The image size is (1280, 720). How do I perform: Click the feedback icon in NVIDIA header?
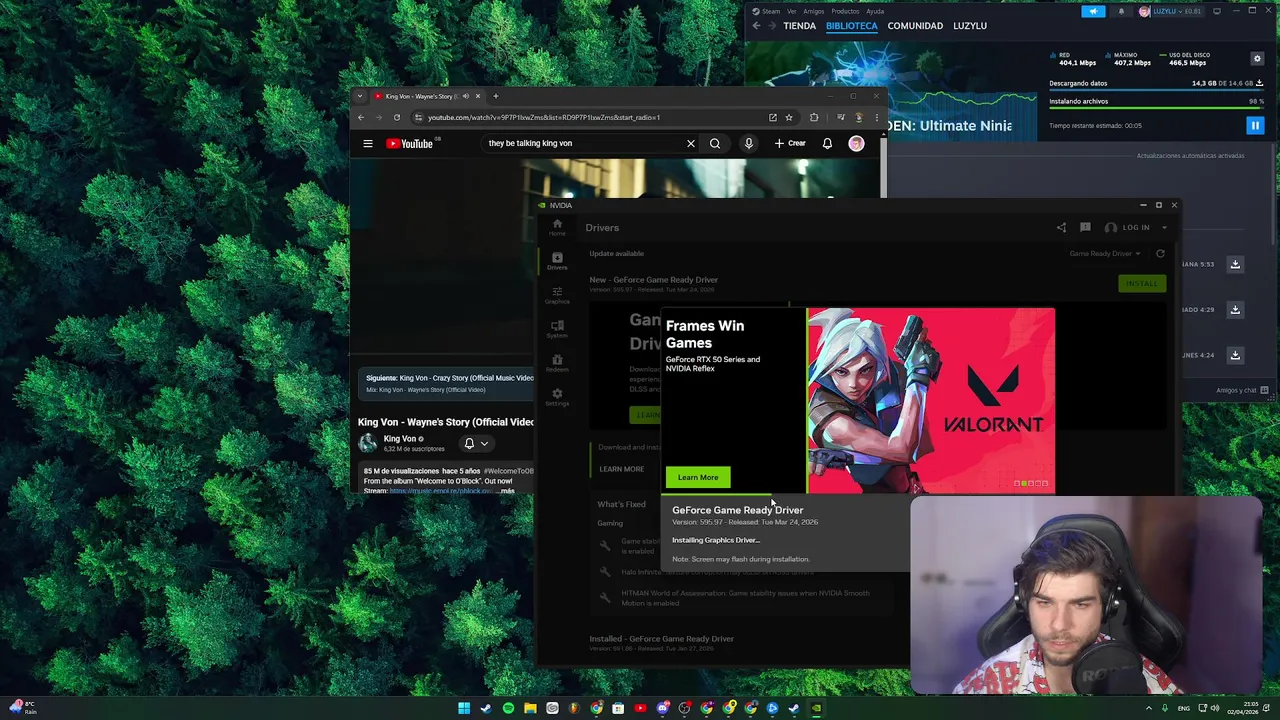pyautogui.click(x=1085, y=228)
